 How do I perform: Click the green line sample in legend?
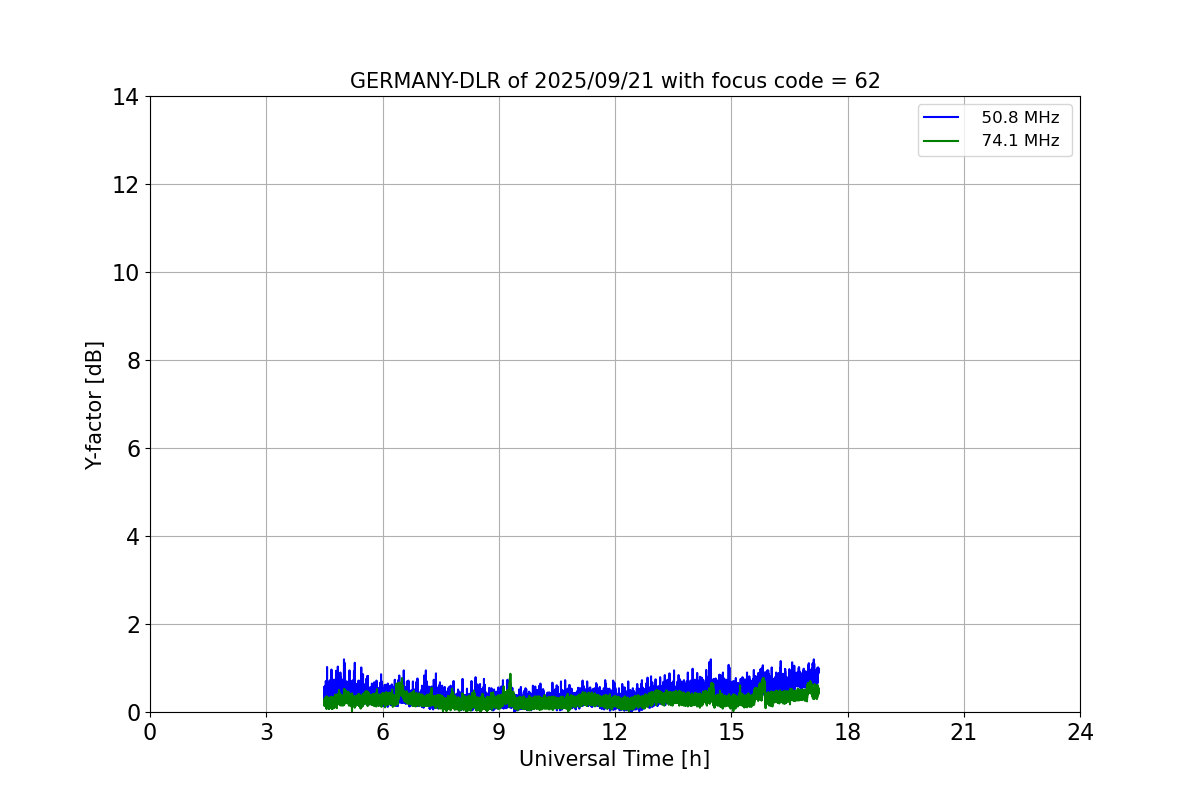(941, 141)
